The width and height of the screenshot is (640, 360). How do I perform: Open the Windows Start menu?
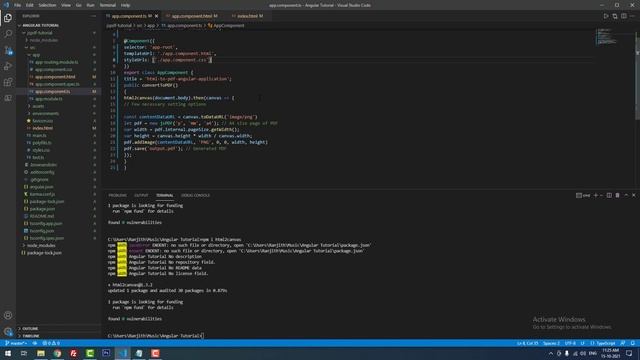click(8, 353)
